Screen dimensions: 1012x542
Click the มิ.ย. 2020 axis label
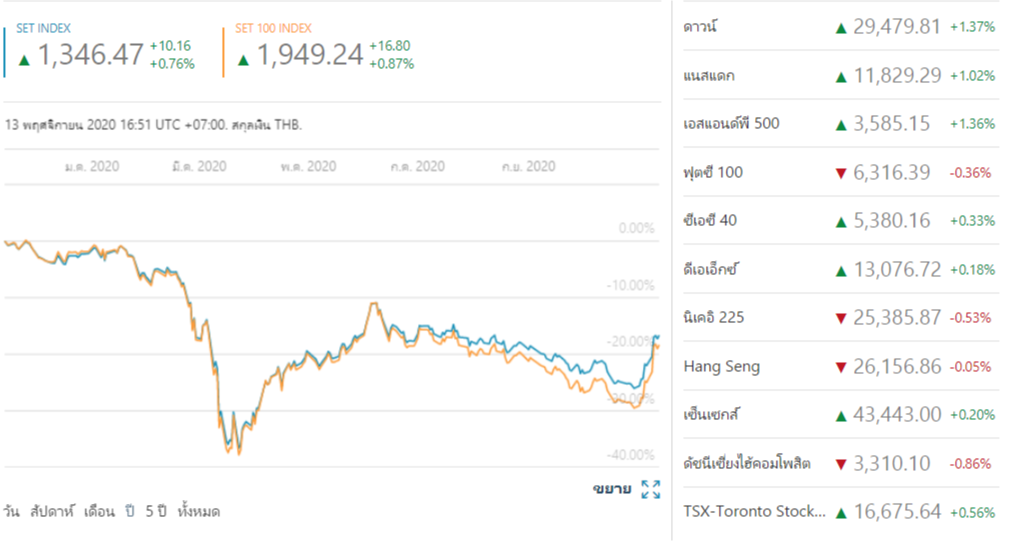tap(198, 166)
